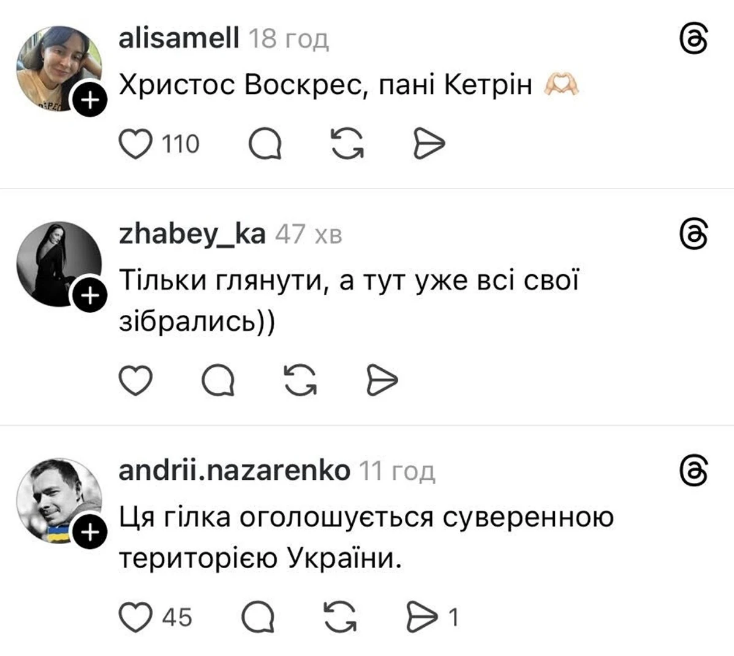Image resolution: width=734 pixels, height=656 pixels.
Task: Follow alisamell using plus badge
Action: pyautogui.click(x=89, y=100)
